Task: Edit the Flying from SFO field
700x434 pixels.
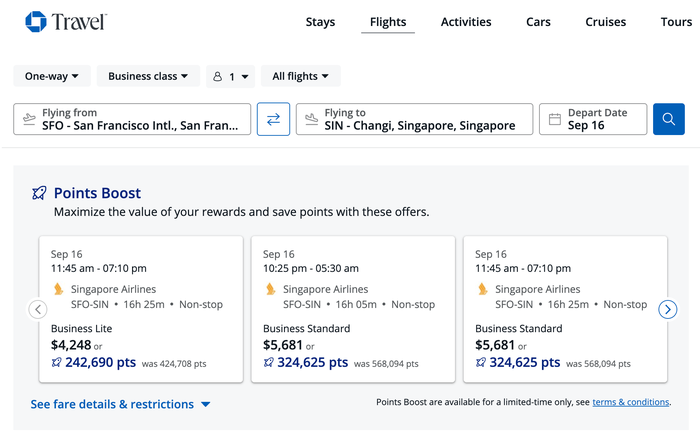Action: click(x=132, y=119)
